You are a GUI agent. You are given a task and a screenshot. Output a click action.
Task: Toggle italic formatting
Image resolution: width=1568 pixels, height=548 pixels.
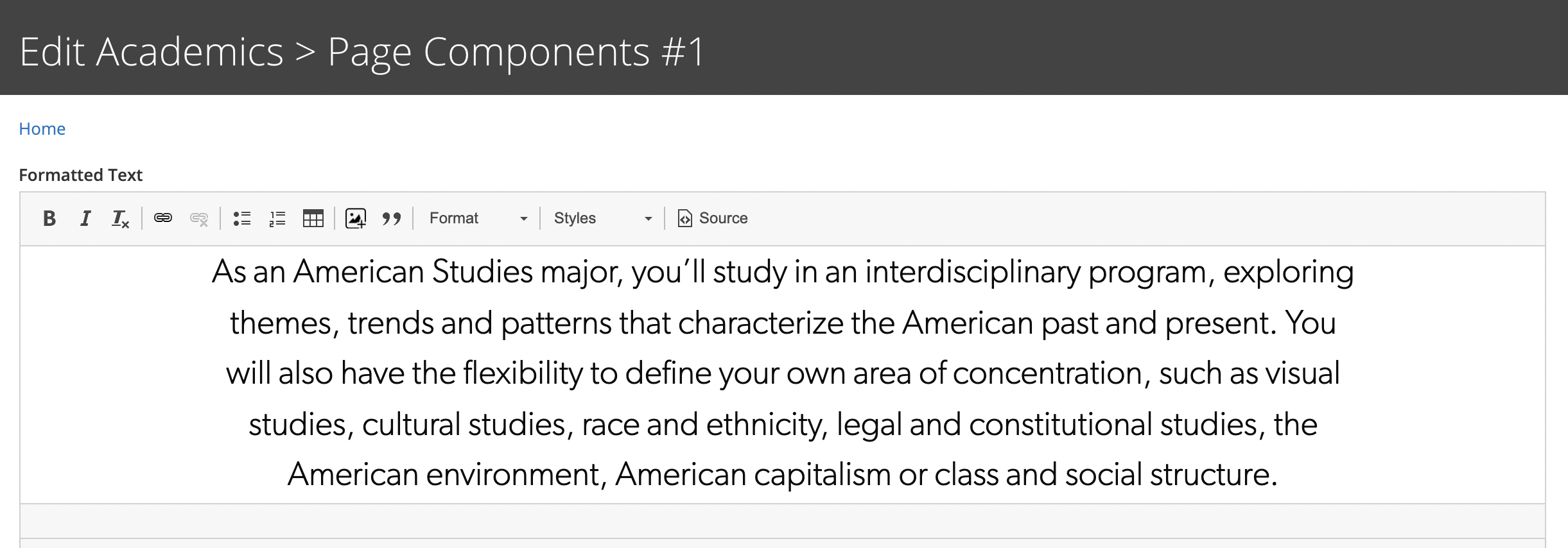pyautogui.click(x=85, y=219)
